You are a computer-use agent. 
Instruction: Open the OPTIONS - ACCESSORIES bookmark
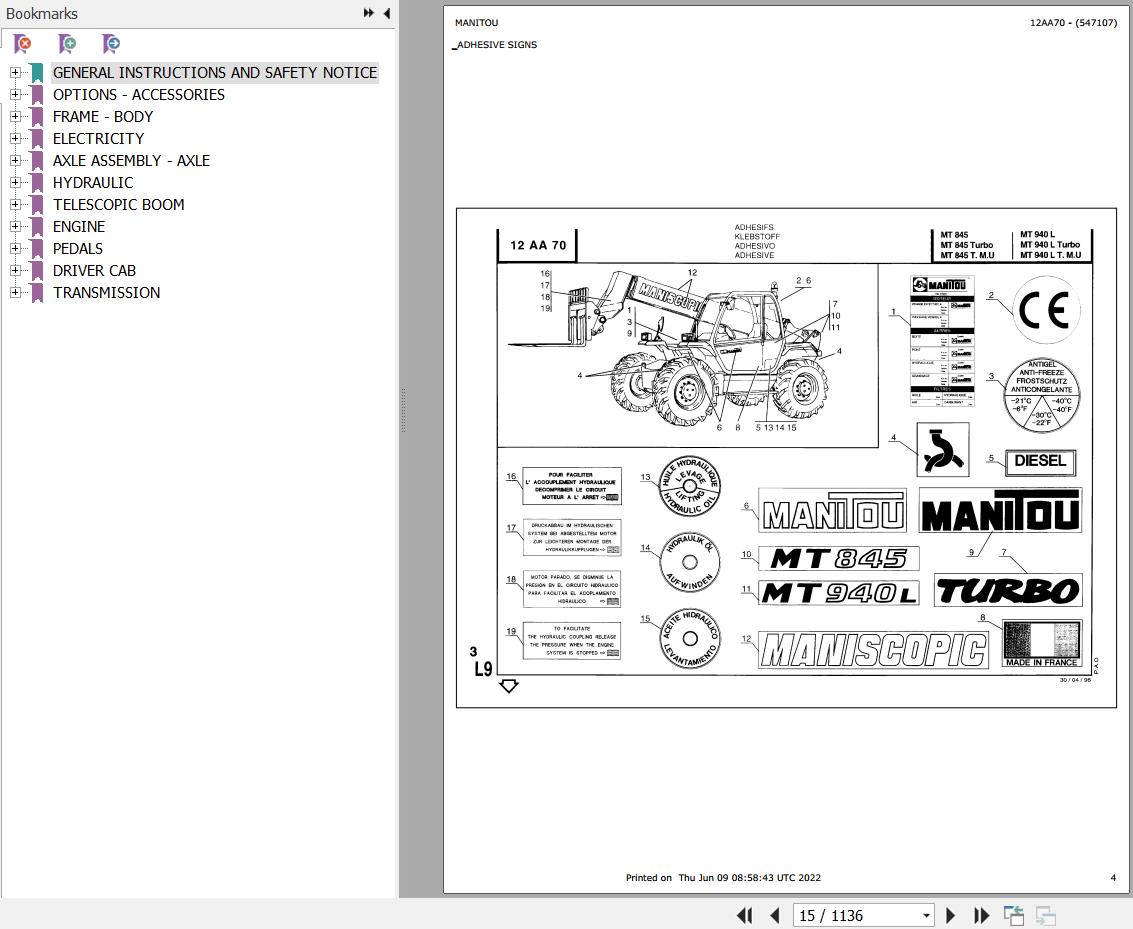point(139,95)
